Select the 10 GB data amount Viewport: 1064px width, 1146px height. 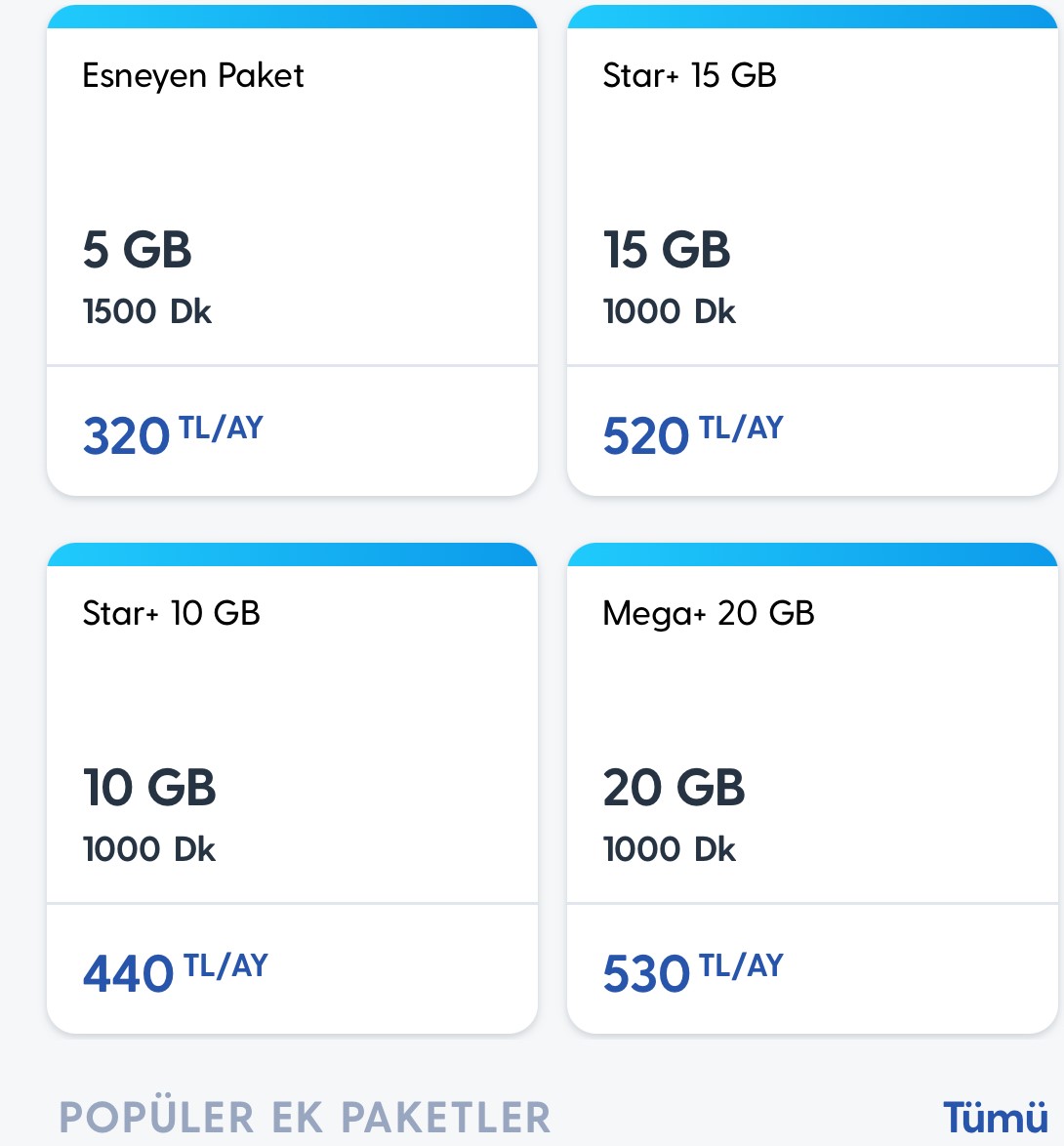[x=149, y=787]
